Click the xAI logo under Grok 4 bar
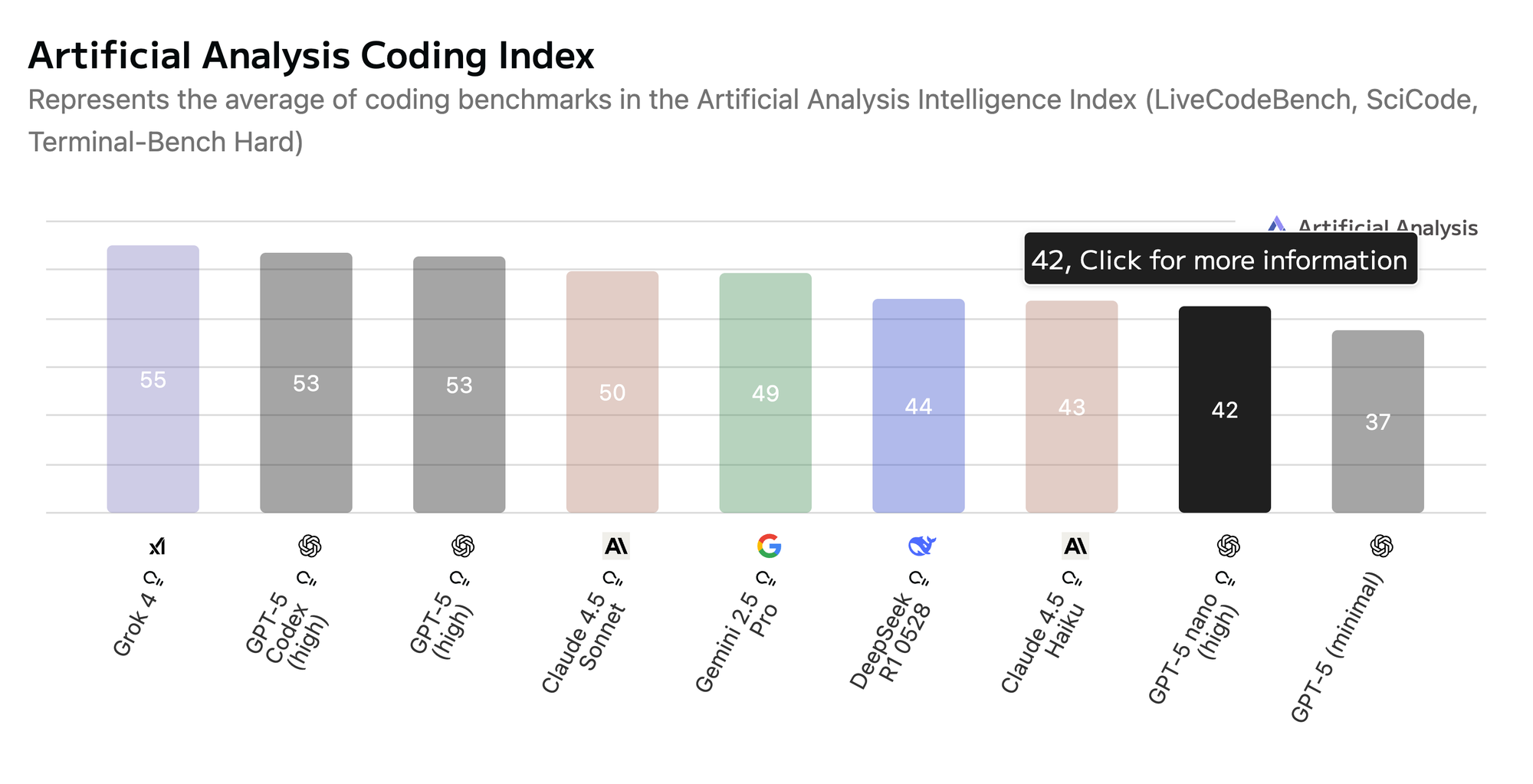Image resolution: width=1533 pixels, height=784 pixels. click(157, 546)
